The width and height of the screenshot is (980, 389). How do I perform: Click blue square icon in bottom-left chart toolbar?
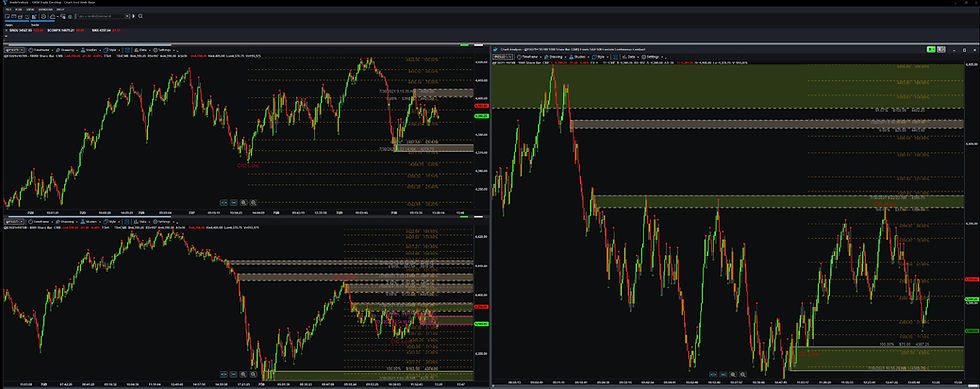click(128, 221)
